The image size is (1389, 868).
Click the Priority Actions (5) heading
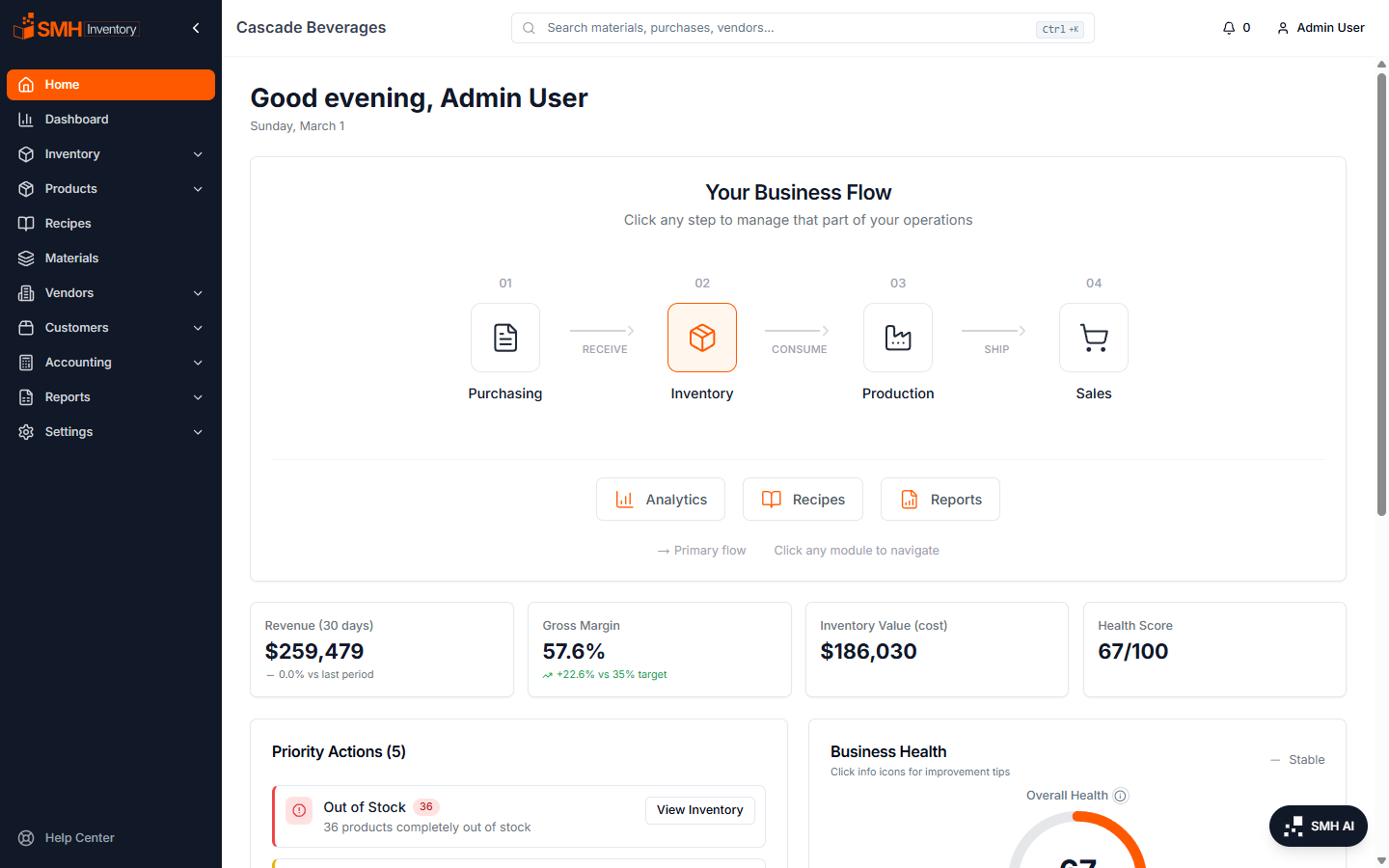pyautogui.click(x=339, y=752)
